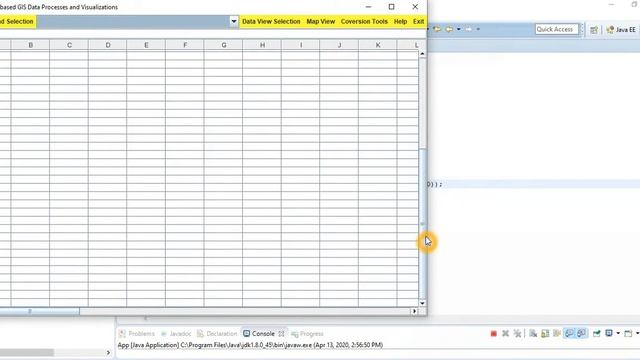
Task: Select column C header
Action: [x=69, y=45]
